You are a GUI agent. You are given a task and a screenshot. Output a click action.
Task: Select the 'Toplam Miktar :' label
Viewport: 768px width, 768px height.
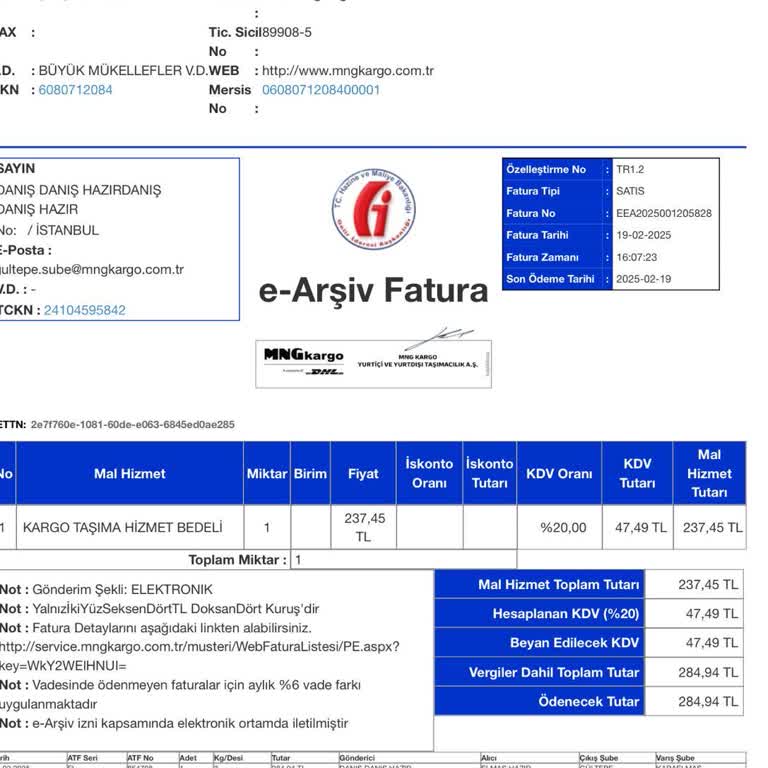pyautogui.click(x=238, y=560)
